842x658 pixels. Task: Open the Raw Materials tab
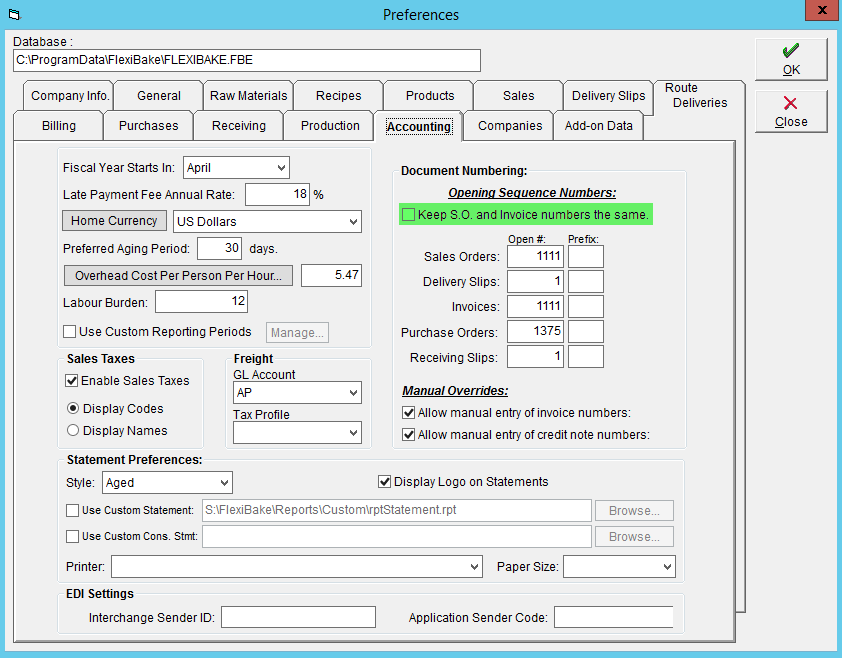click(x=249, y=96)
